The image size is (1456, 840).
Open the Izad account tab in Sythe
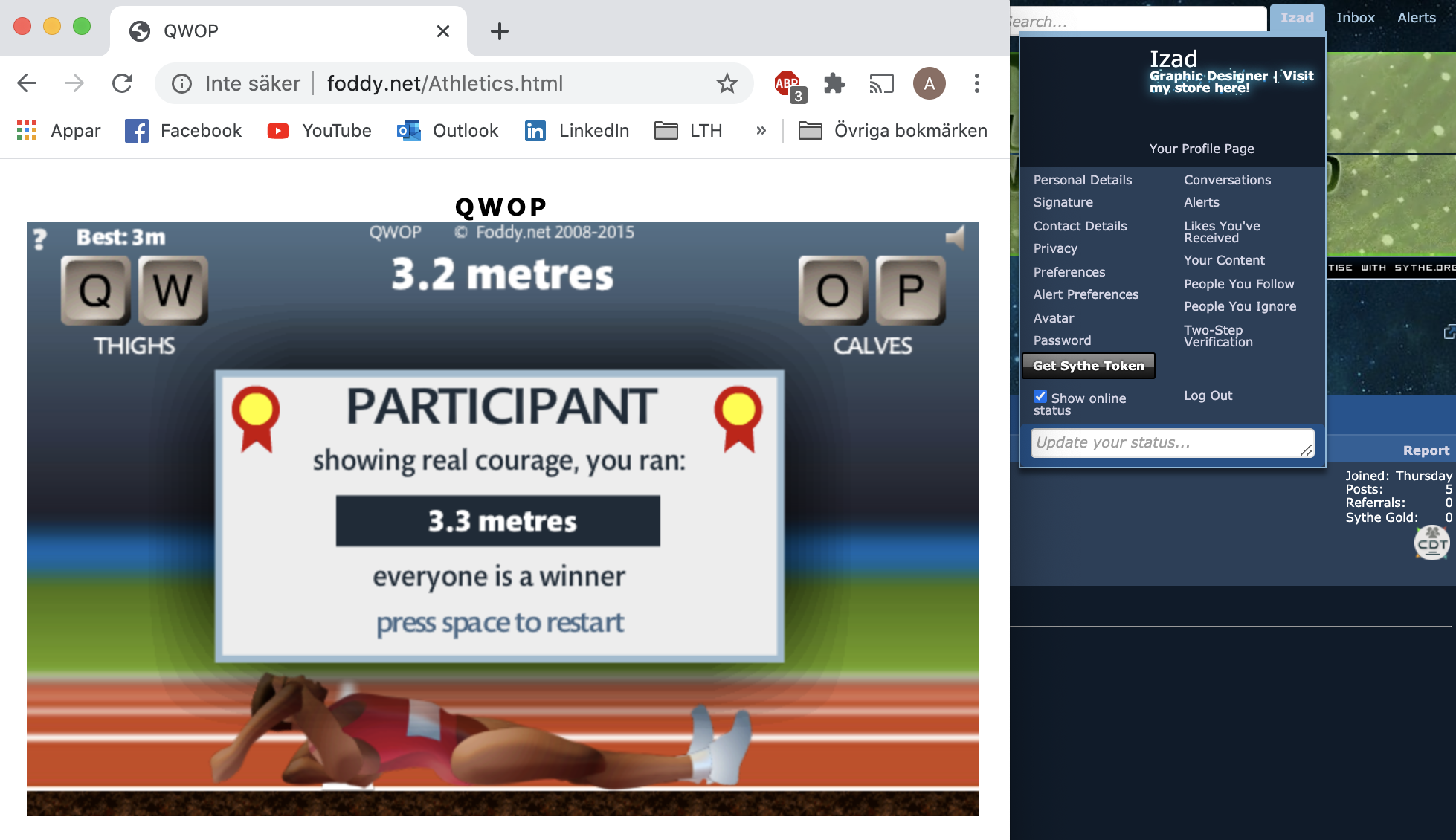coord(1297,18)
